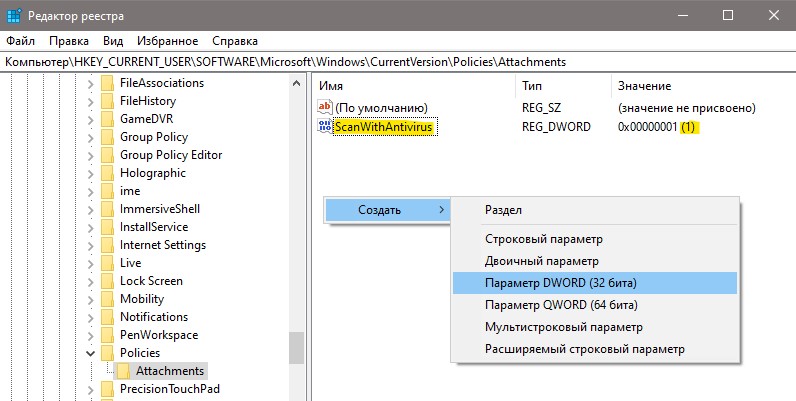This screenshot has width=796, height=401.
Task: Open the Правка menu
Action: 69,41
